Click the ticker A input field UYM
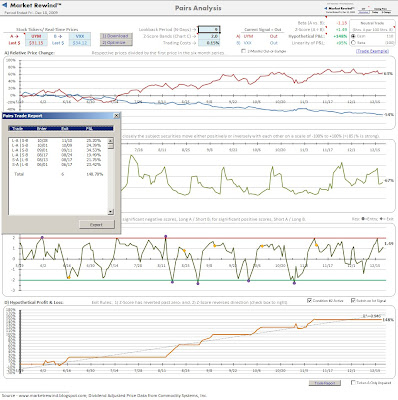The image size is (398, 400). 36,36
